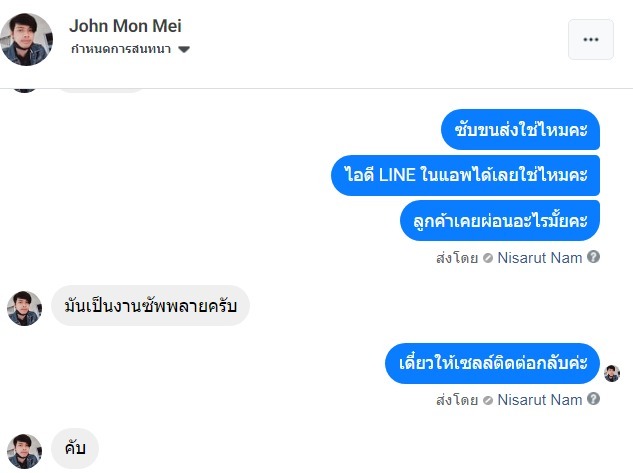633x473 pixels.
Task: Select the "ไอดี LINE ในแอพได้เลยใช่ไหมคะ" message
Action: tap(465, 174)
